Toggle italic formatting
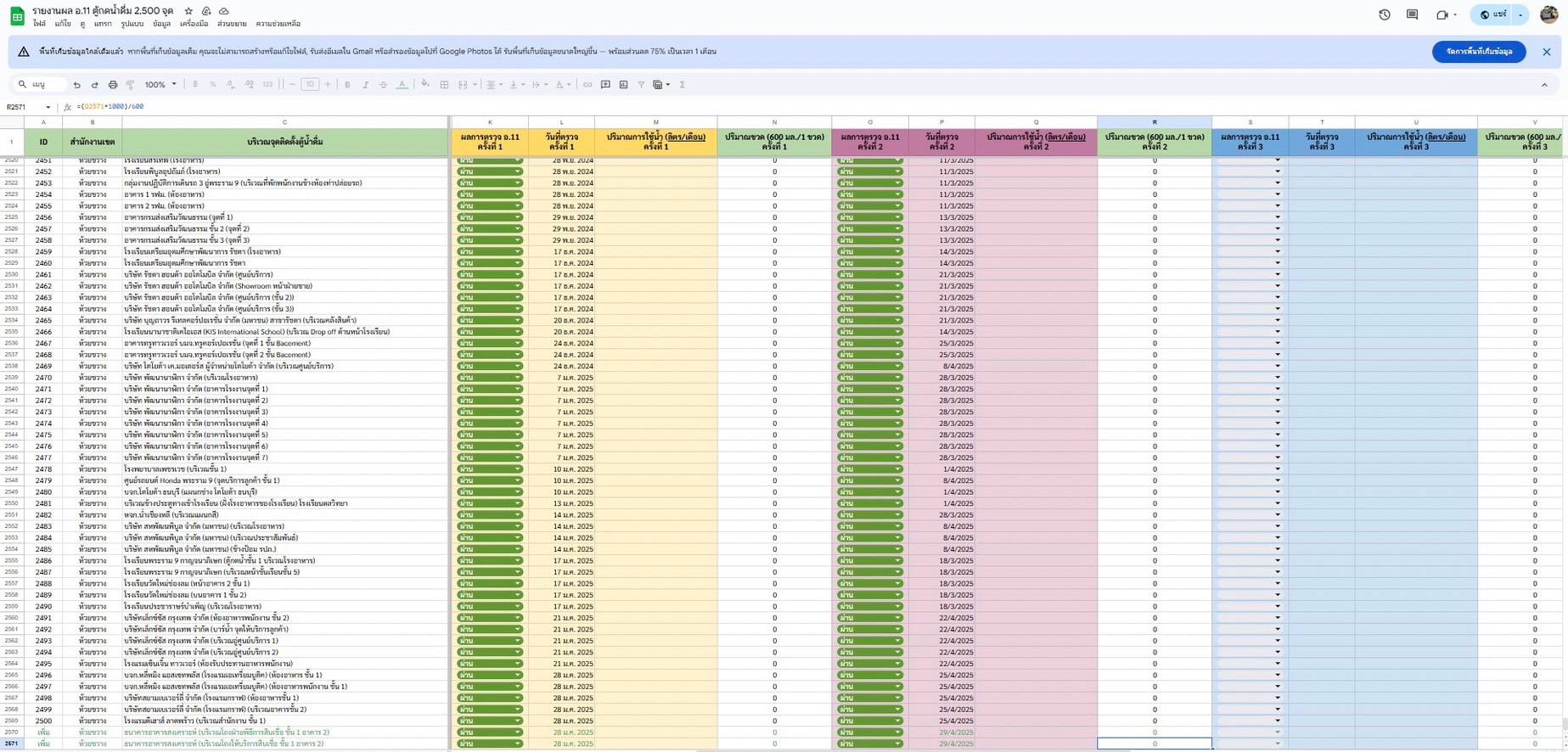1568x752 pixels. [365, 85]
